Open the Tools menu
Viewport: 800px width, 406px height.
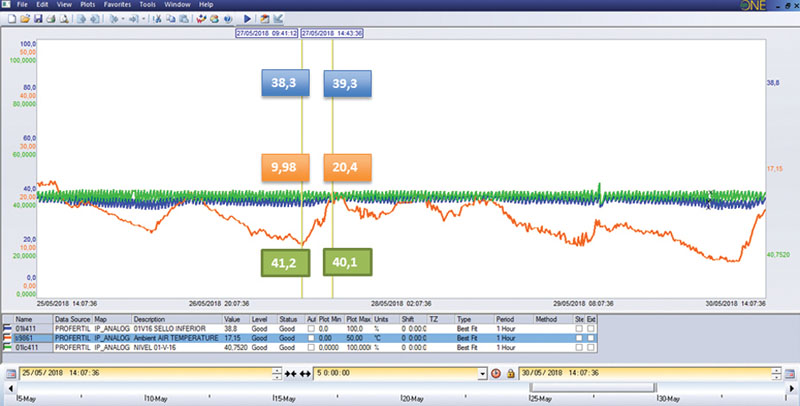pos(147,5)
